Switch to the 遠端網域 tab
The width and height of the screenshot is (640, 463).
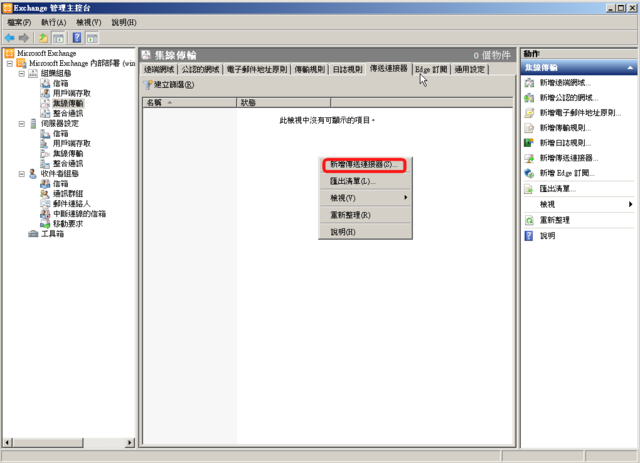(159, 69)
